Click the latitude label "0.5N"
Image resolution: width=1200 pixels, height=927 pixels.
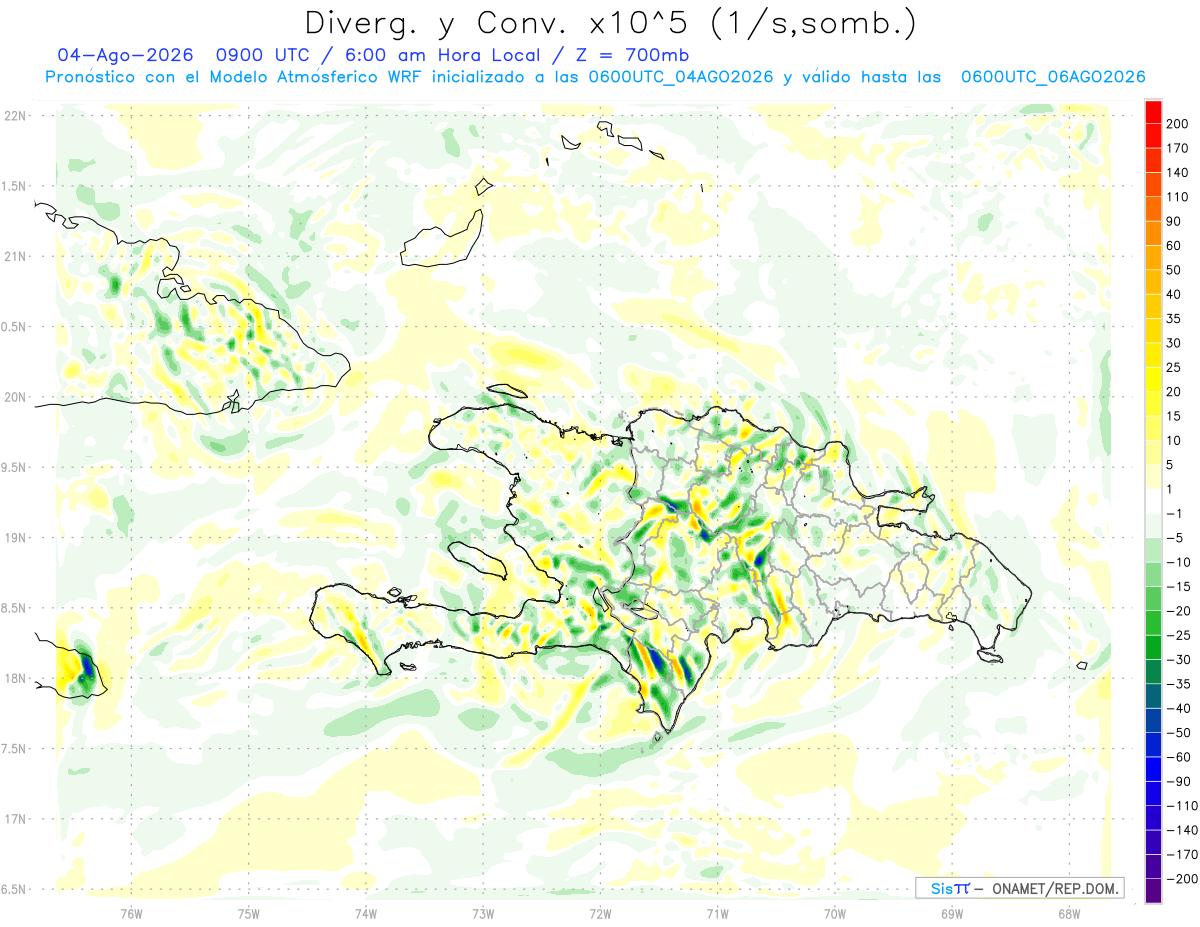coord(15,327)
